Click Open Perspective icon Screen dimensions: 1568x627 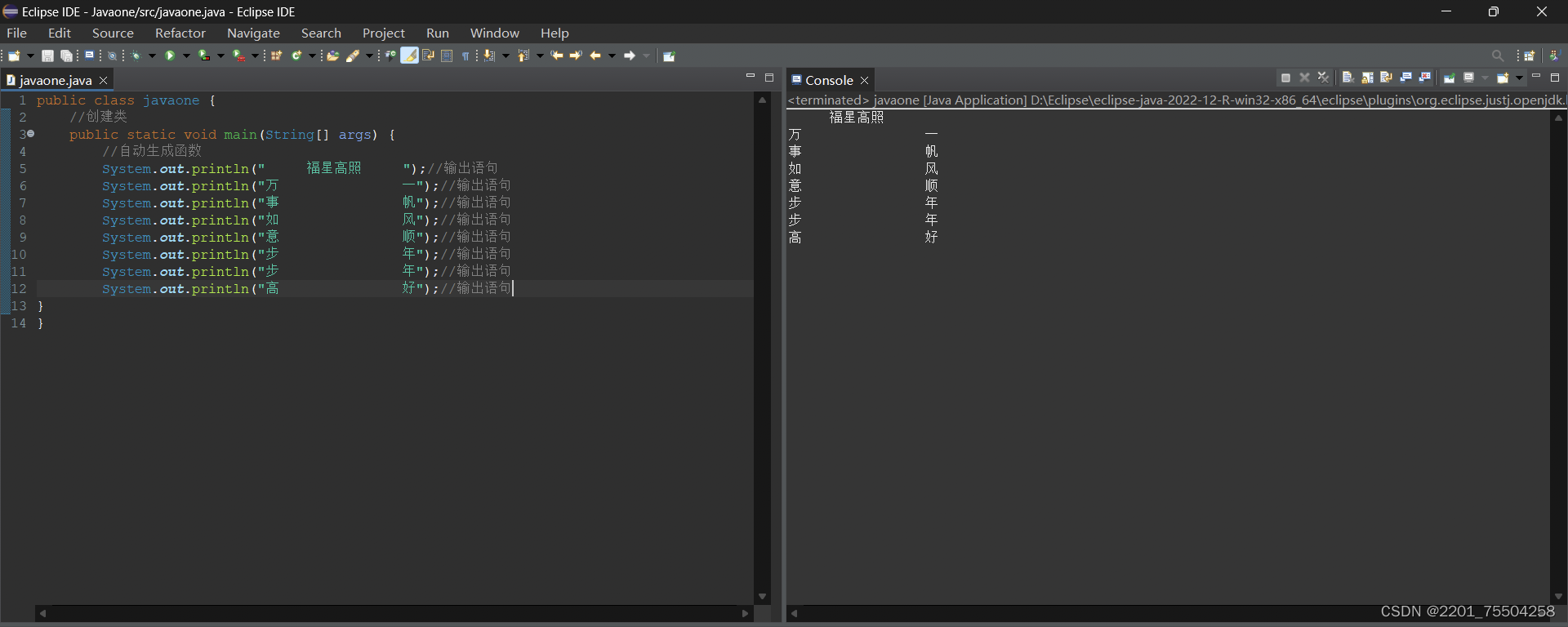point(1530,56)
